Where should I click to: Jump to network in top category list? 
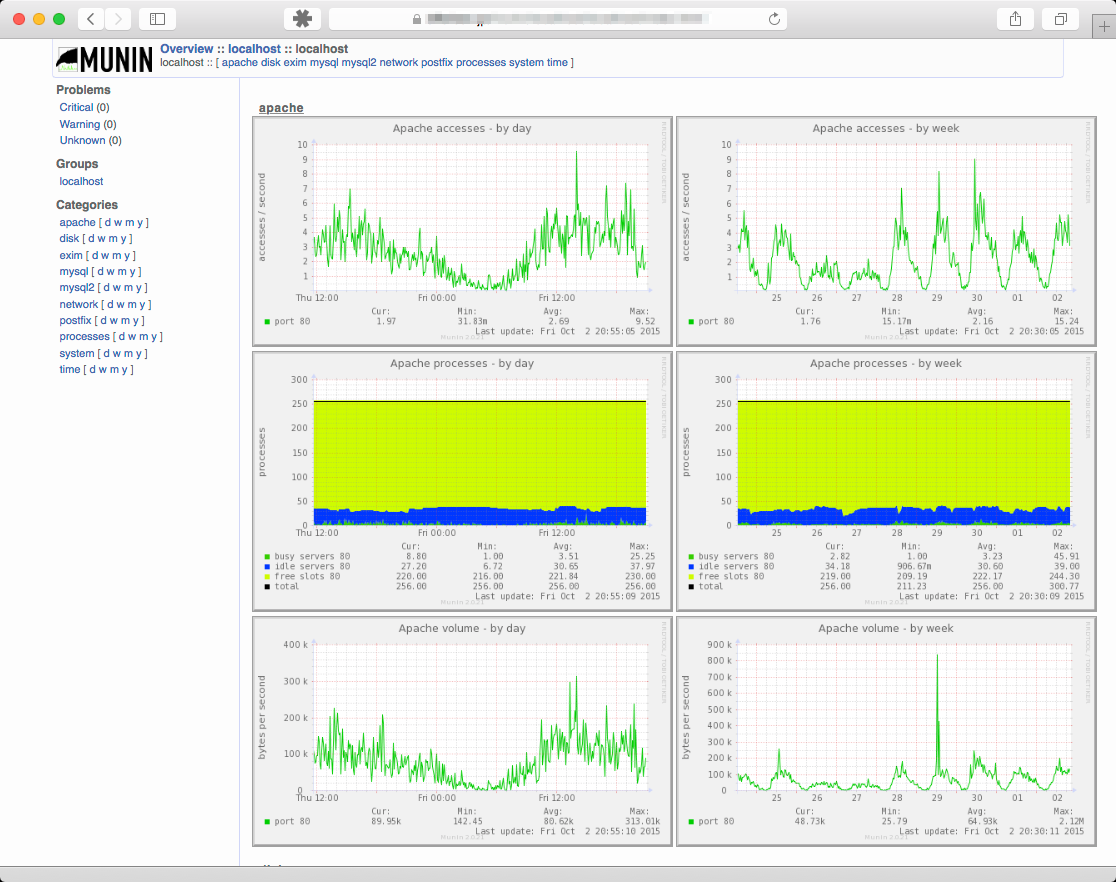[399, 63]
